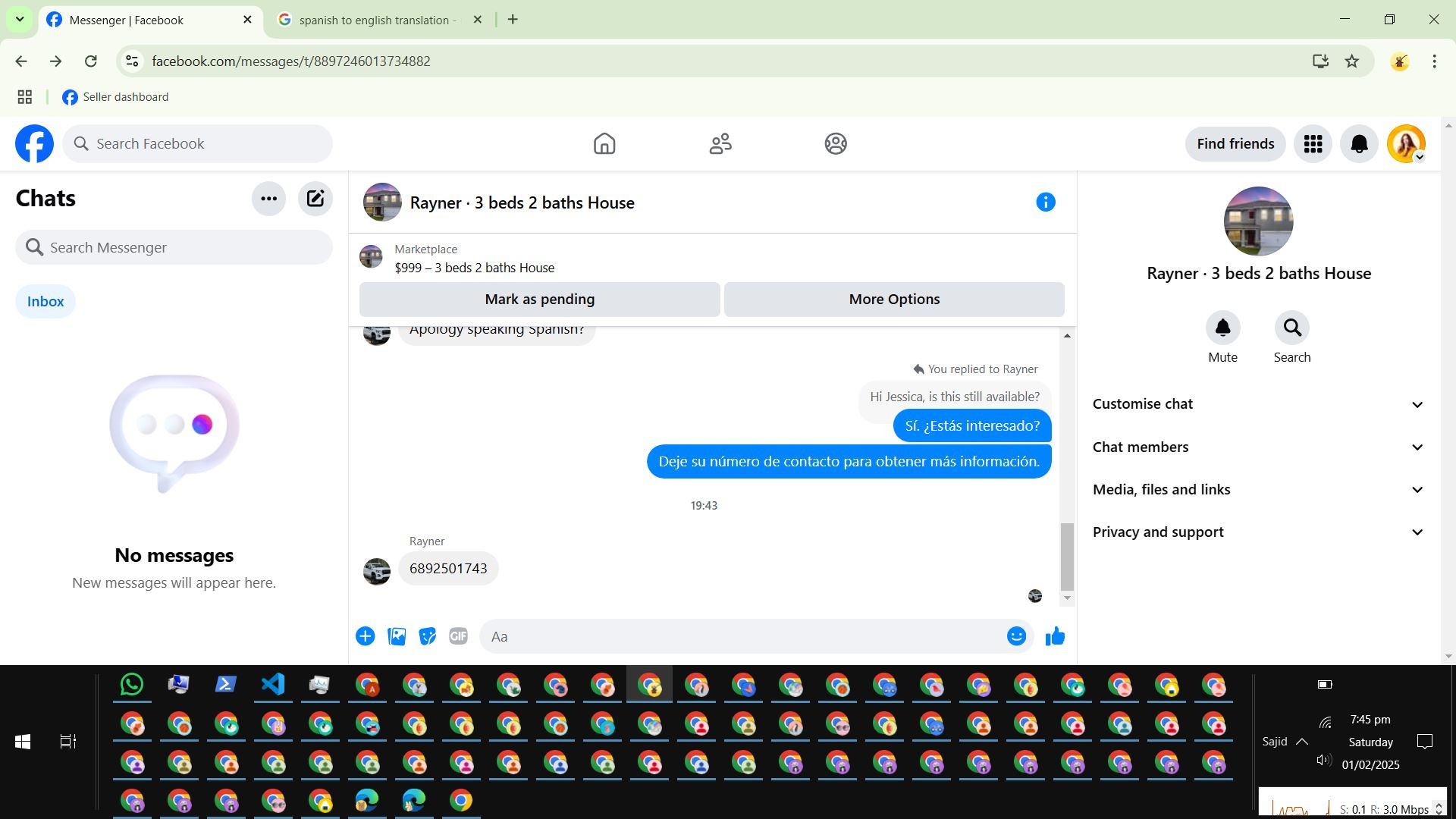The height and width of the screenshot is (819, 1456).
Task: Expand Media, files and links section
Action: (1257, 490)
